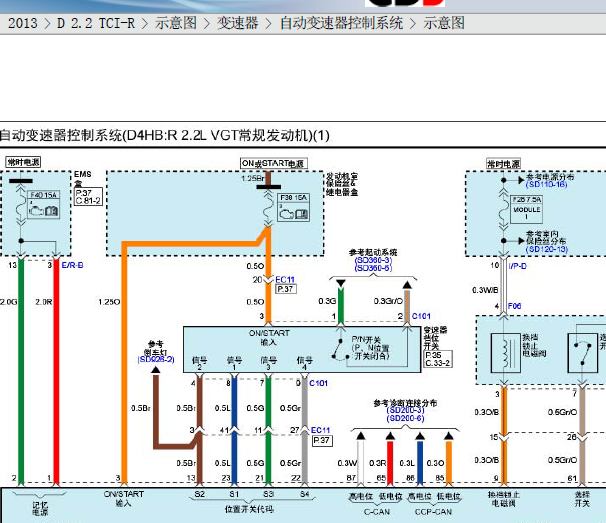The image size is (606, 523).
Task: Open the P.37 C.81-2 location box
Action: point(88,196)
